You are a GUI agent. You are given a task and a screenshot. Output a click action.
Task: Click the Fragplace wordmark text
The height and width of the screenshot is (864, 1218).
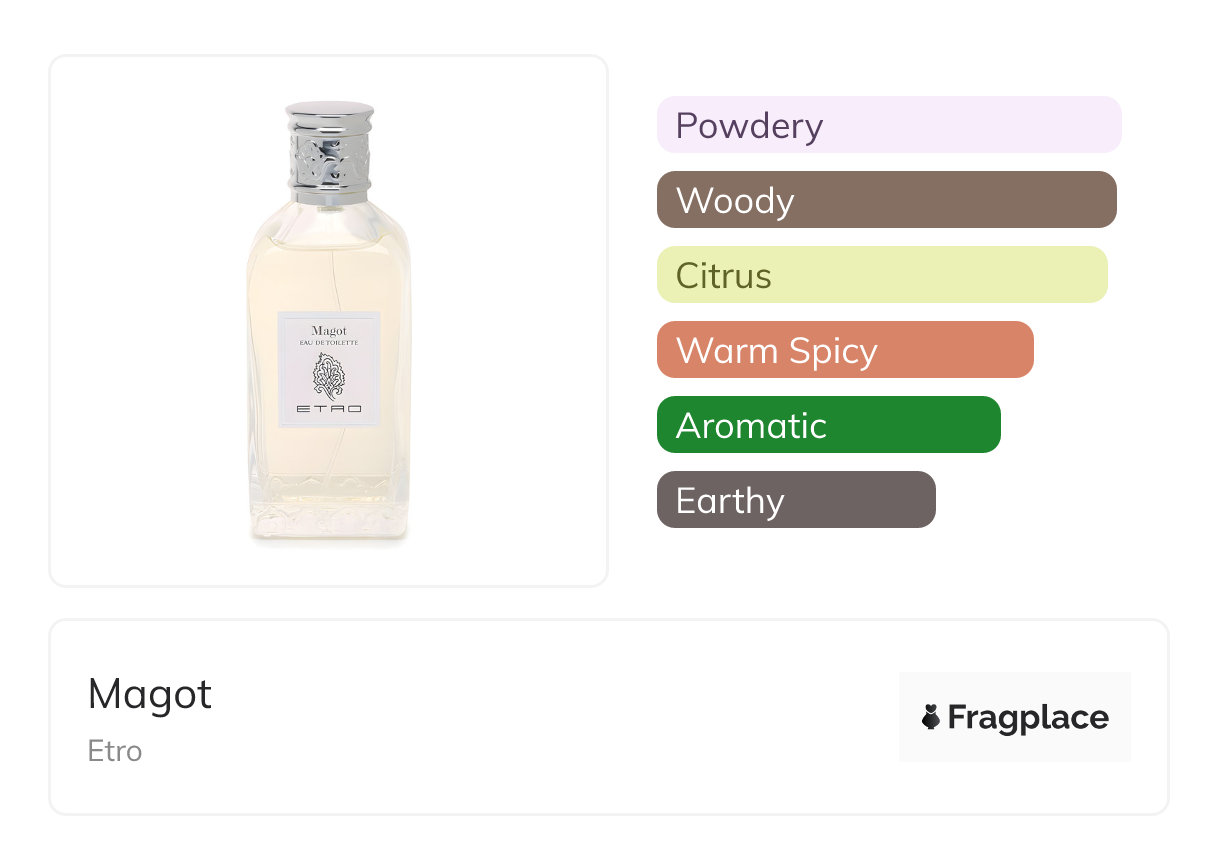1028,717
